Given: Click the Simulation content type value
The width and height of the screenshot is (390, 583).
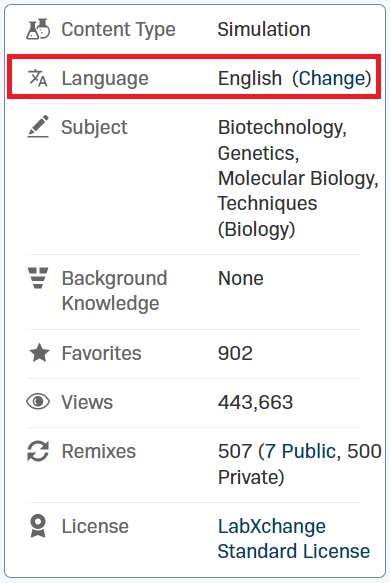Looking at the screenshot, I should click(x=264, y=29).
